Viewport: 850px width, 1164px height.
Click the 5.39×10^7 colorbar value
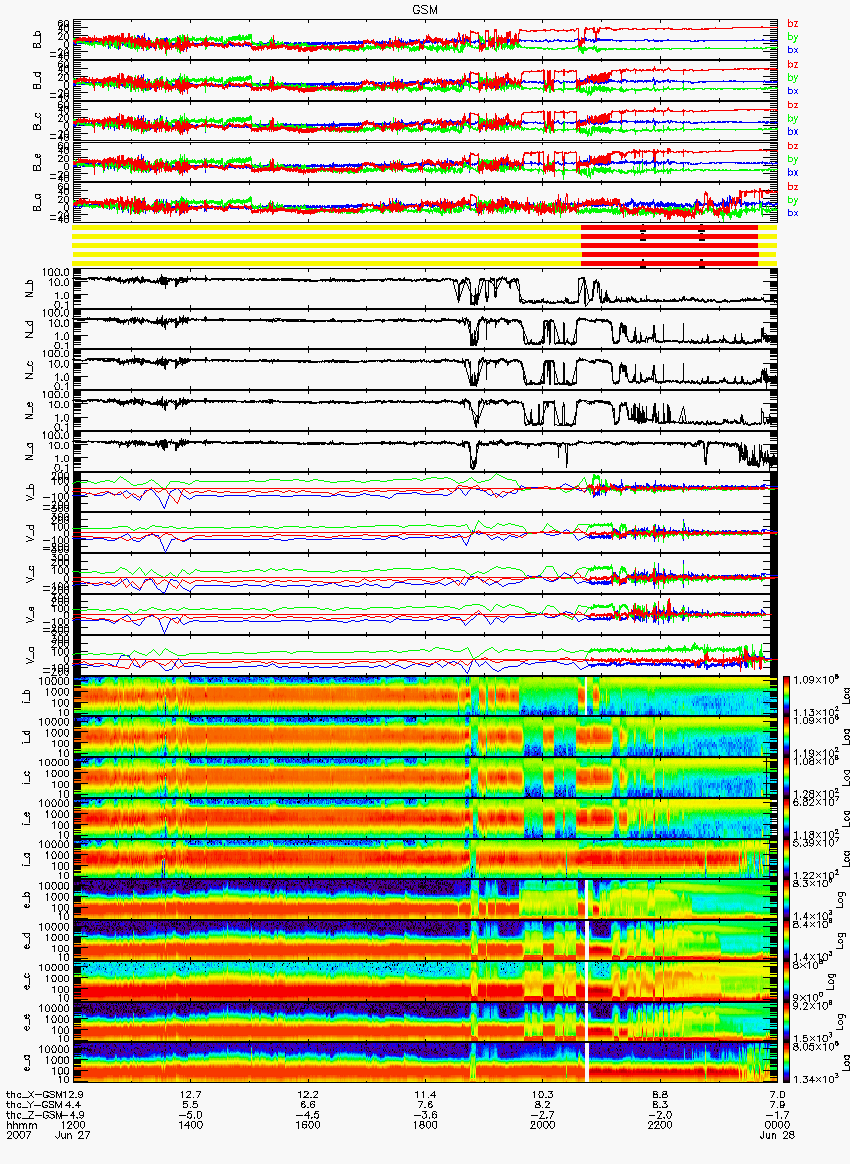coord(814,843)
